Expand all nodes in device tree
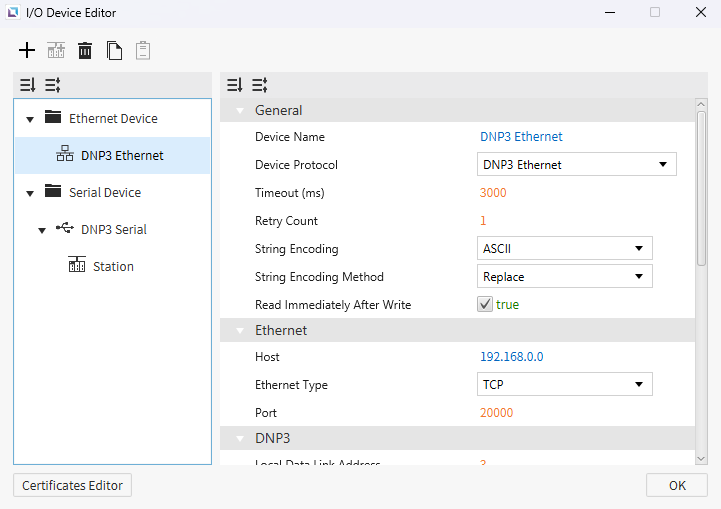 [28, 85]
